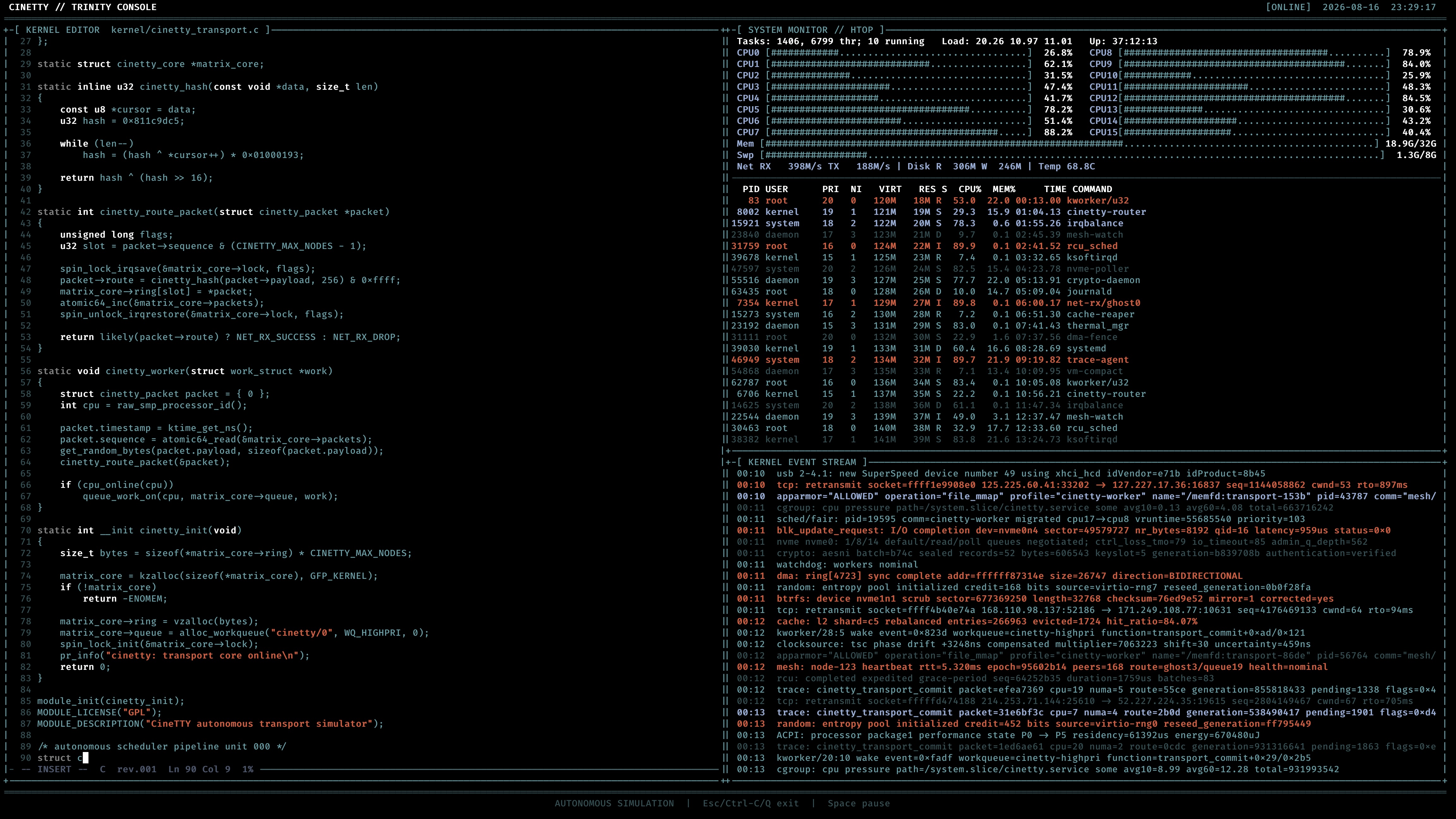Click the MODULE_DESCRIPTION line
This screenshot has width=1456, height=819.
[210, 724]
